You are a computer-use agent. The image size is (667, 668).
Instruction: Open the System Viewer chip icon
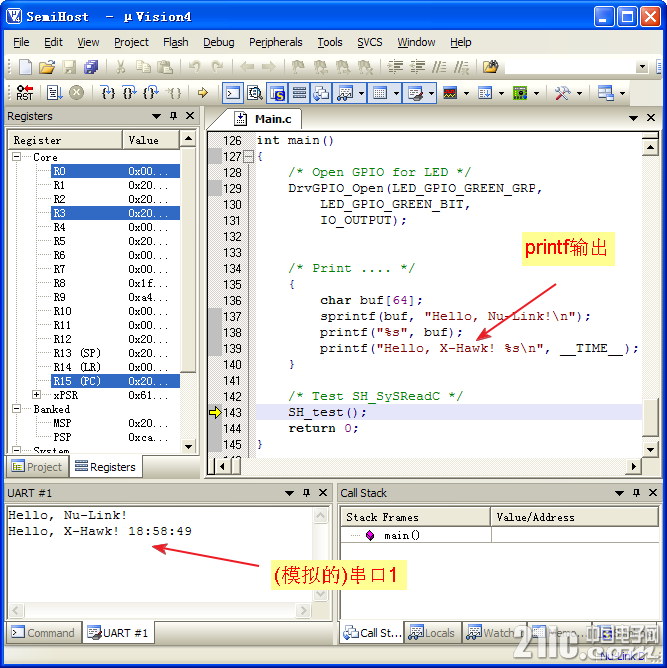(520, 92)
